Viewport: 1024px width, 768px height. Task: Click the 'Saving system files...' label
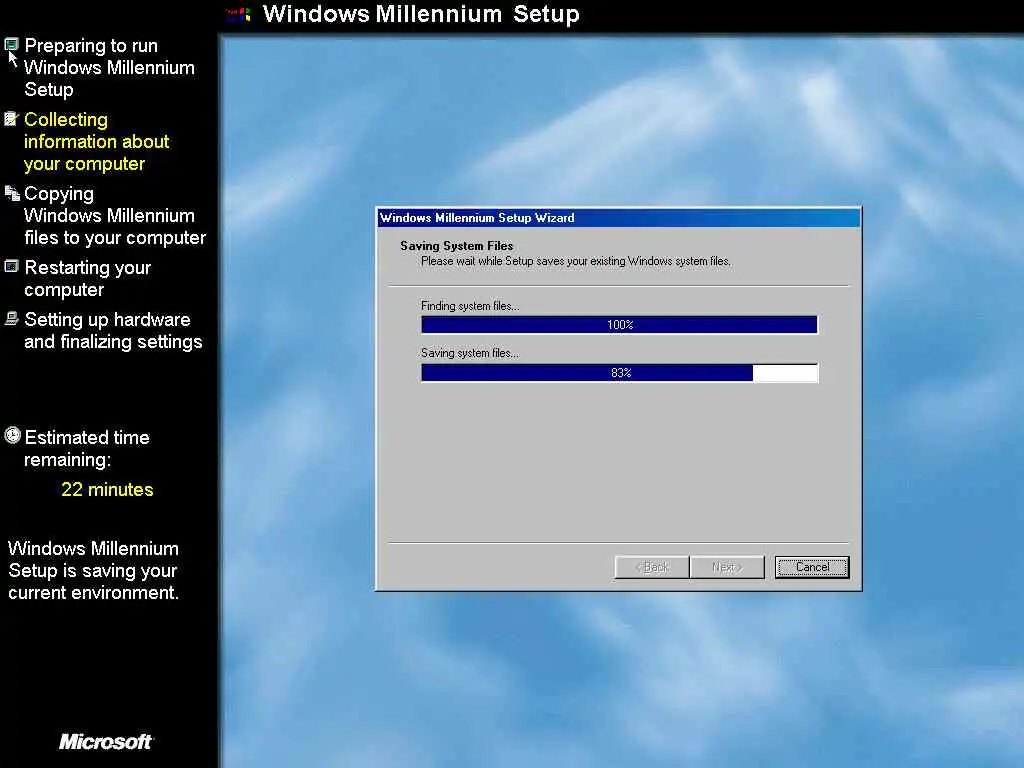click(470, 353)
